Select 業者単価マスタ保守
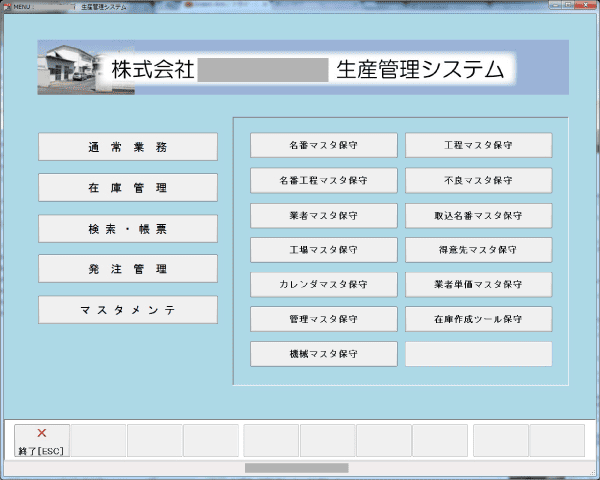The height and width of the screenshot is (480, 600). [478, 284]
